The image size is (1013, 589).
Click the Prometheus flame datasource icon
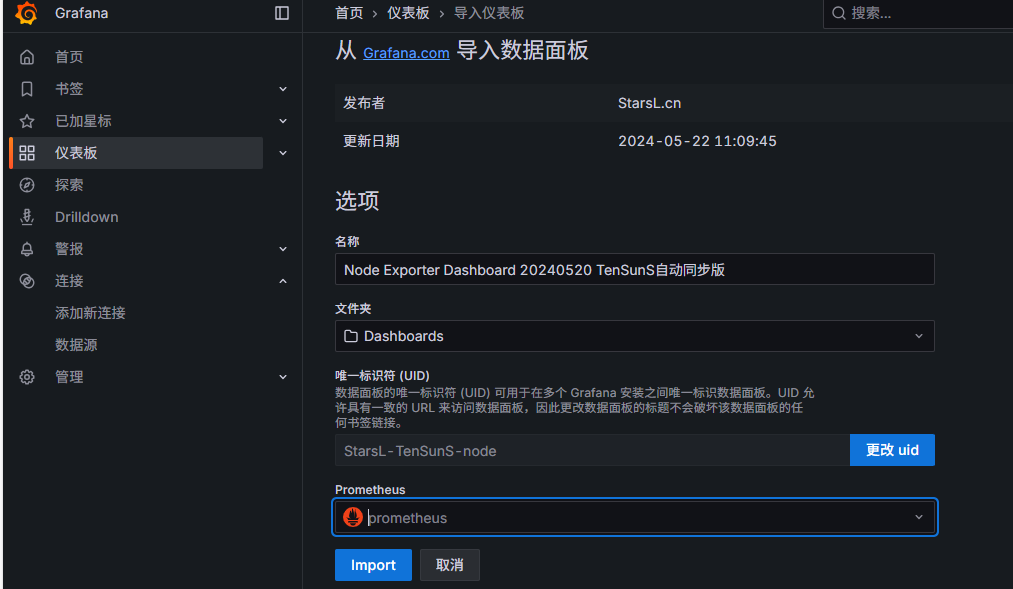tap(353, 517)
